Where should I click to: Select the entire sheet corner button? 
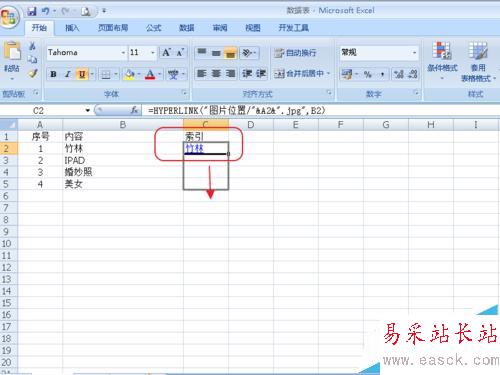(9, 125)
